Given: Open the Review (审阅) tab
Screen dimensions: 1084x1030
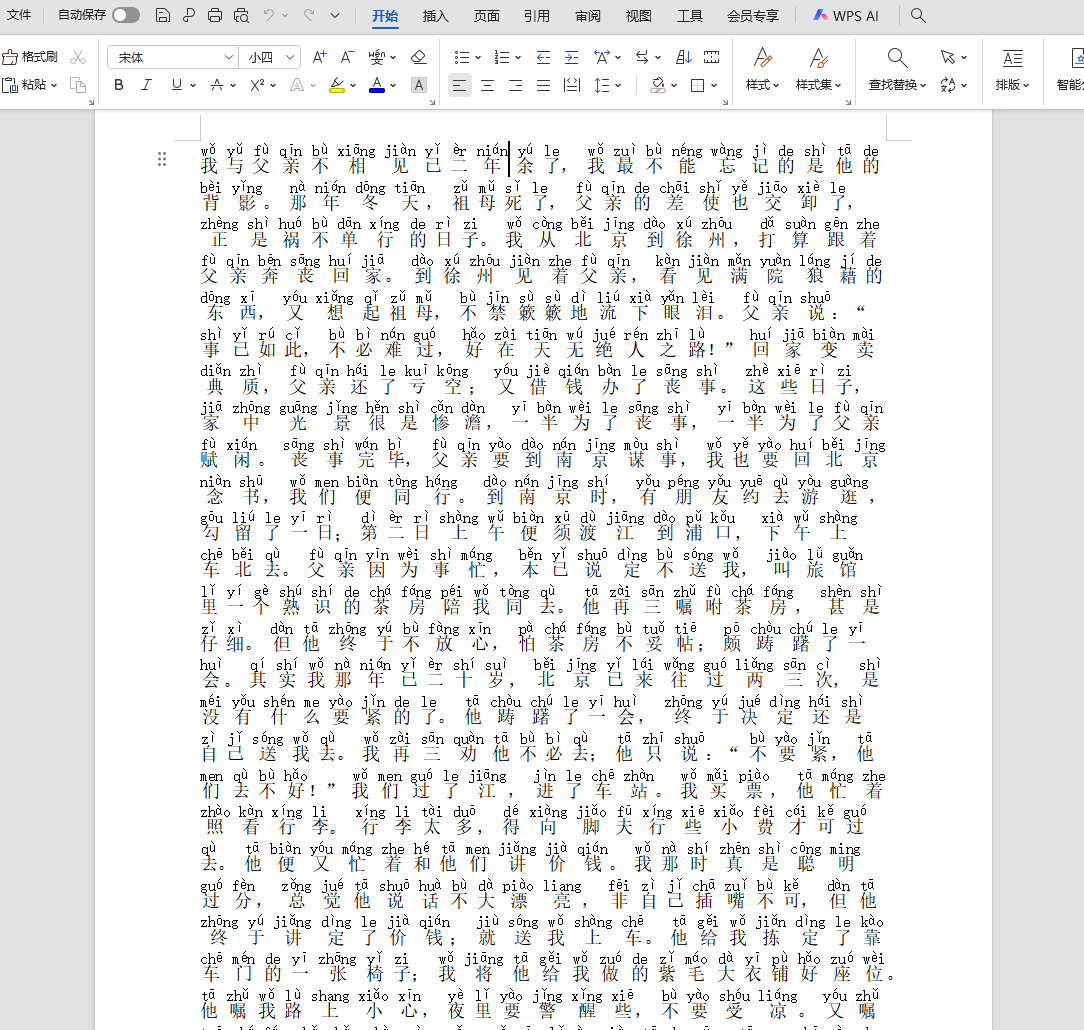Looking at the screenshot, I should (588, 15).
